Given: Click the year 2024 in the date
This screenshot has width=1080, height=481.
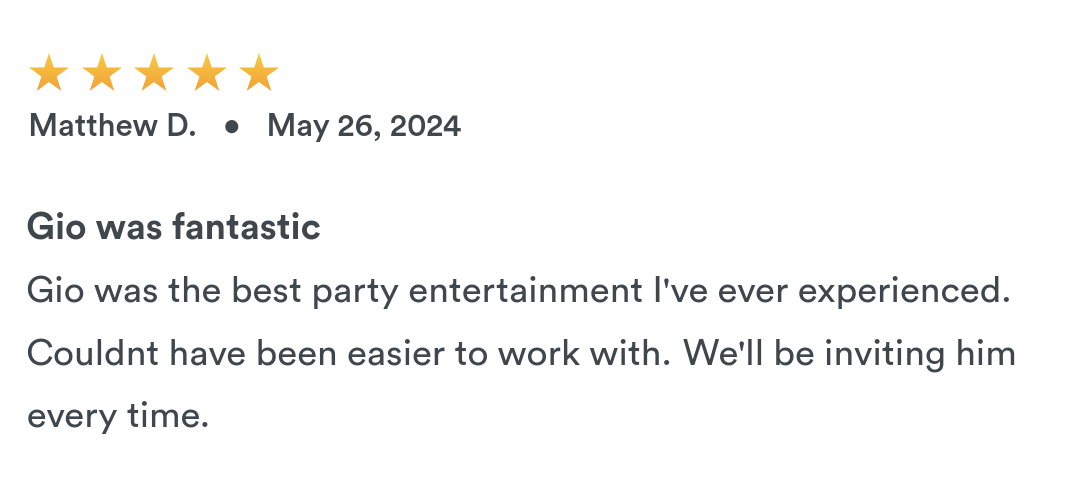Looking at the screenshot, I should pos(425,127).
